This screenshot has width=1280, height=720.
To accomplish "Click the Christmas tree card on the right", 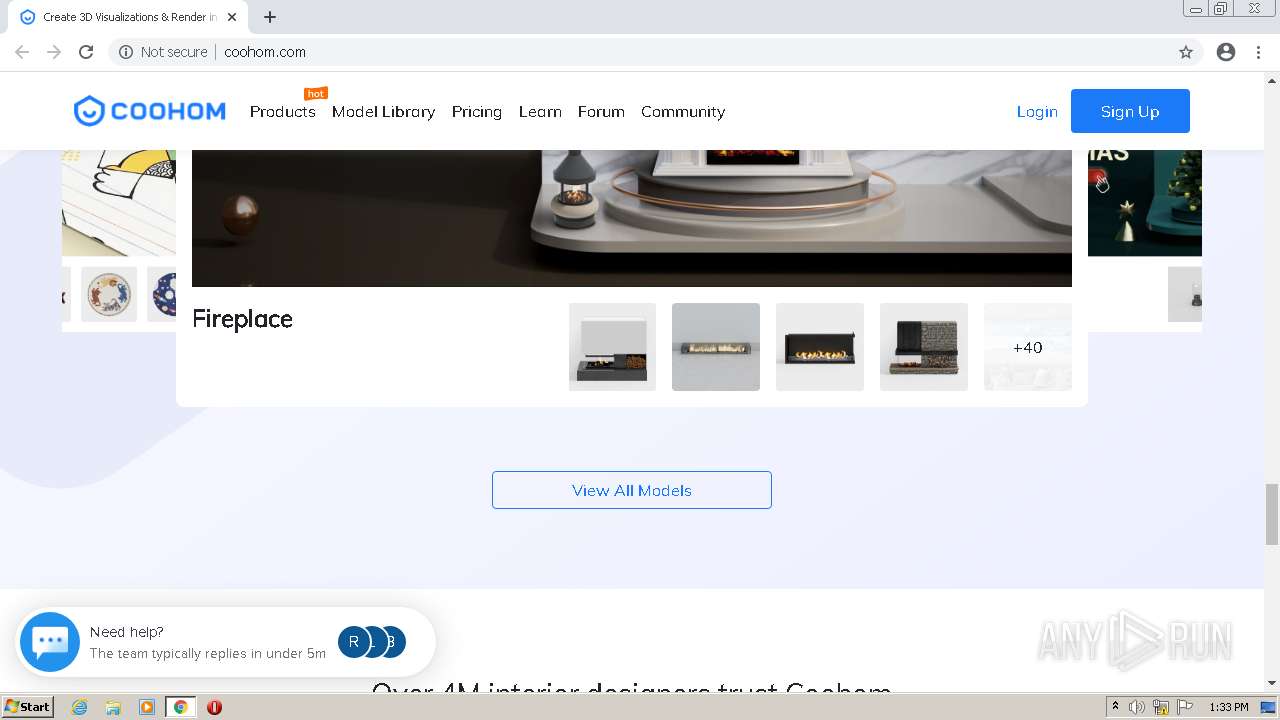I will tap(1145, 203).
